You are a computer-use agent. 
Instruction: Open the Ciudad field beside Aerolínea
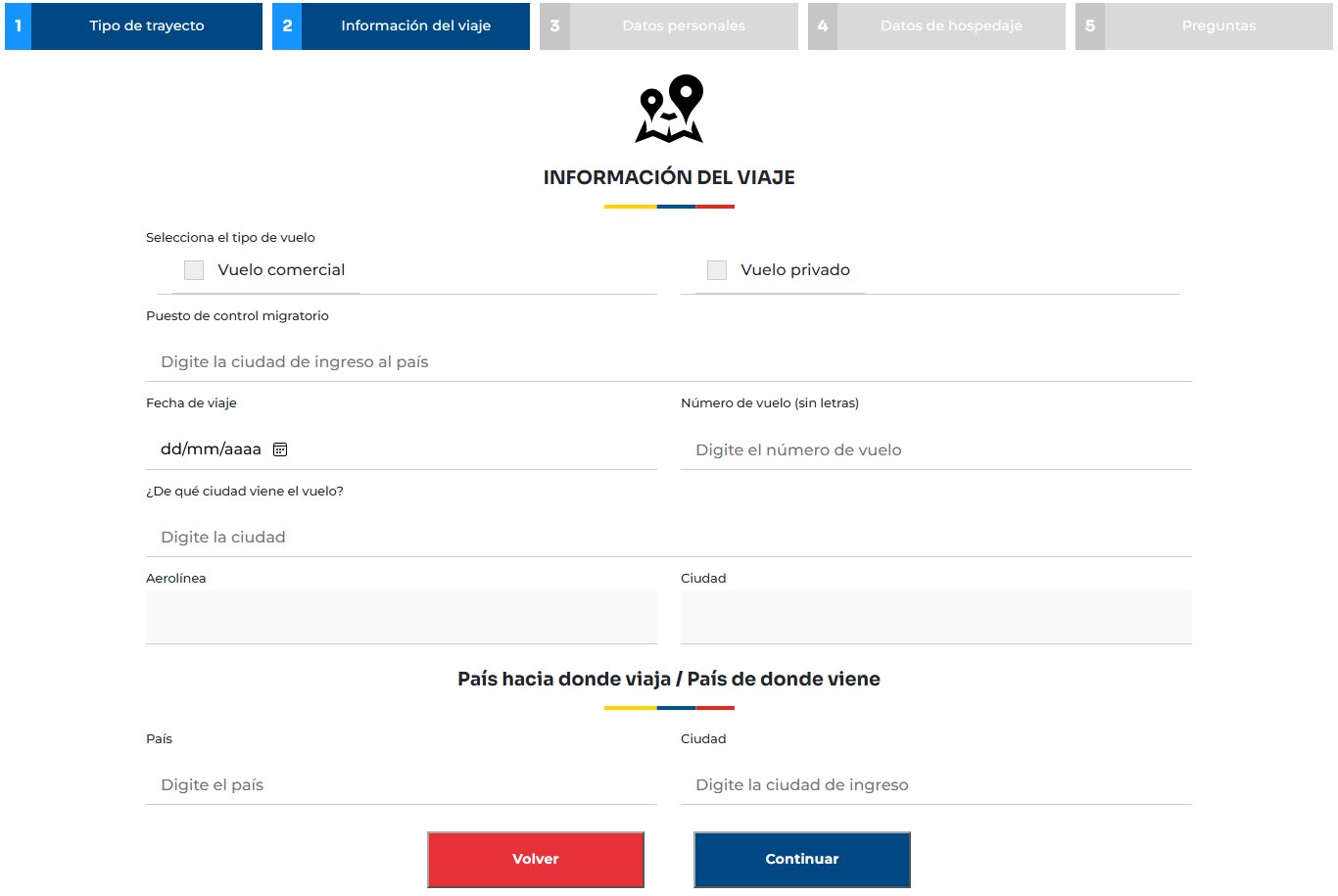point(936,617)
